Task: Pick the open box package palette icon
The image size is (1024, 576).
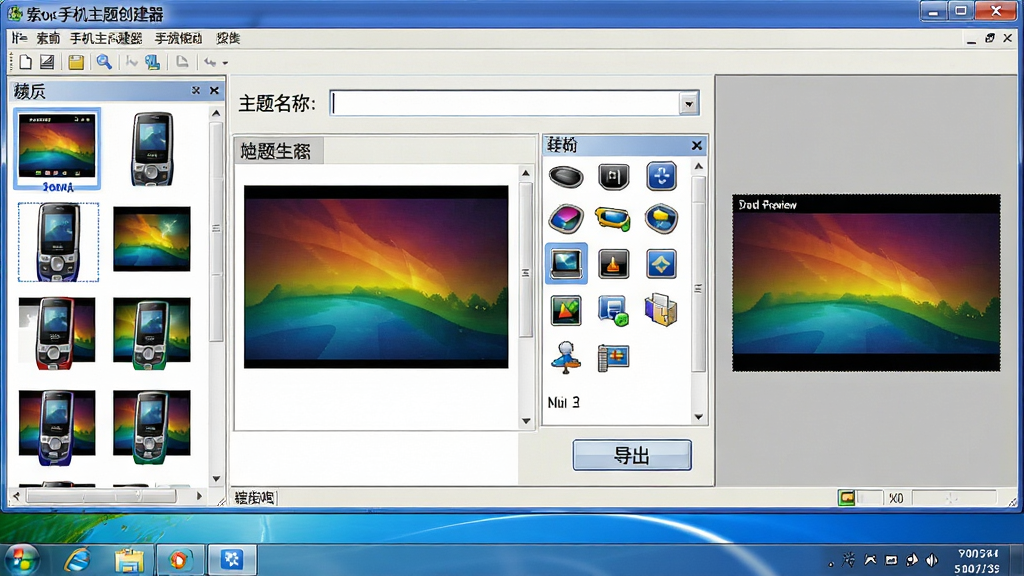Action: 661,310
